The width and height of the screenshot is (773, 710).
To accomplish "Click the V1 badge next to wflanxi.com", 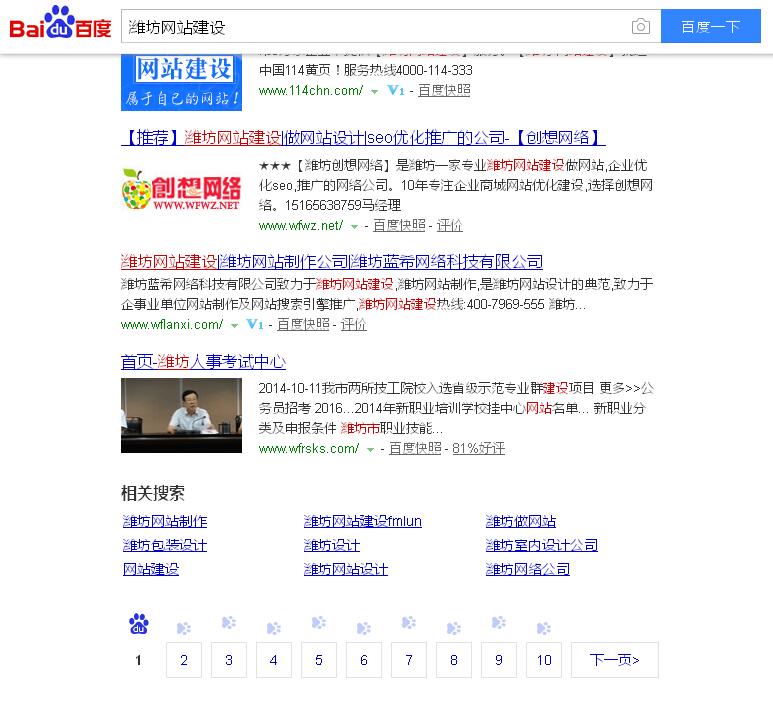I will click(x=255, y=325).
